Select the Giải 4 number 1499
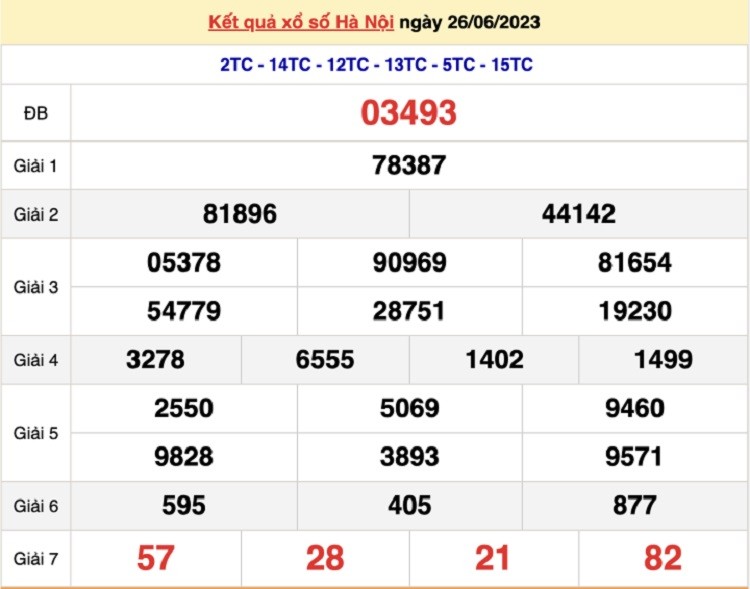Viewport: 750px width, 589px height. [663, 360]
